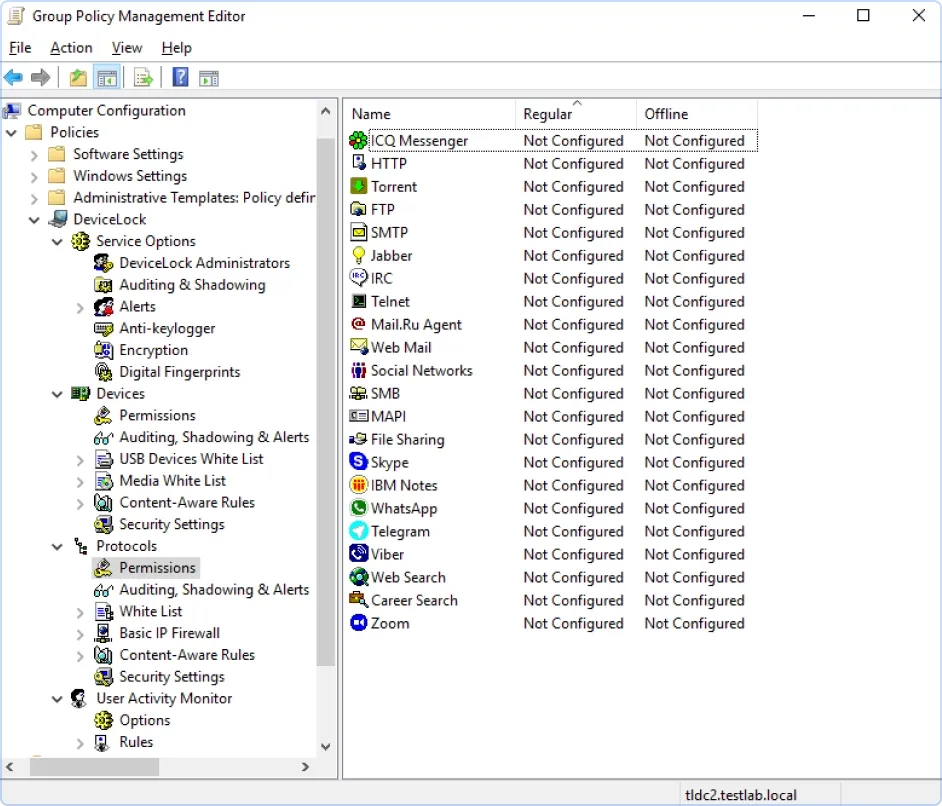Sort list by Name column header

click(x=430, y=114)
